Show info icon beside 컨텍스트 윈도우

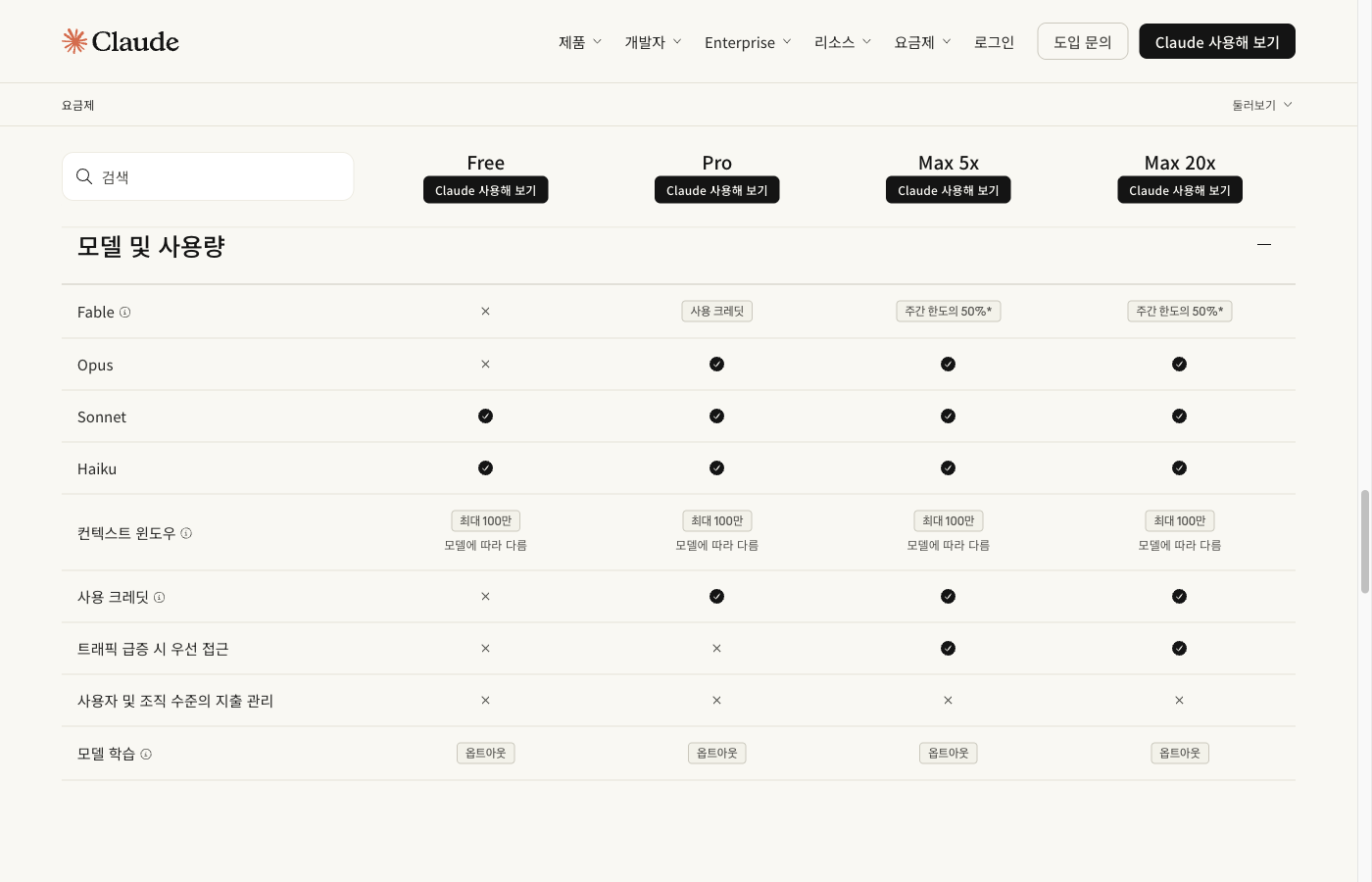point(186,533)
